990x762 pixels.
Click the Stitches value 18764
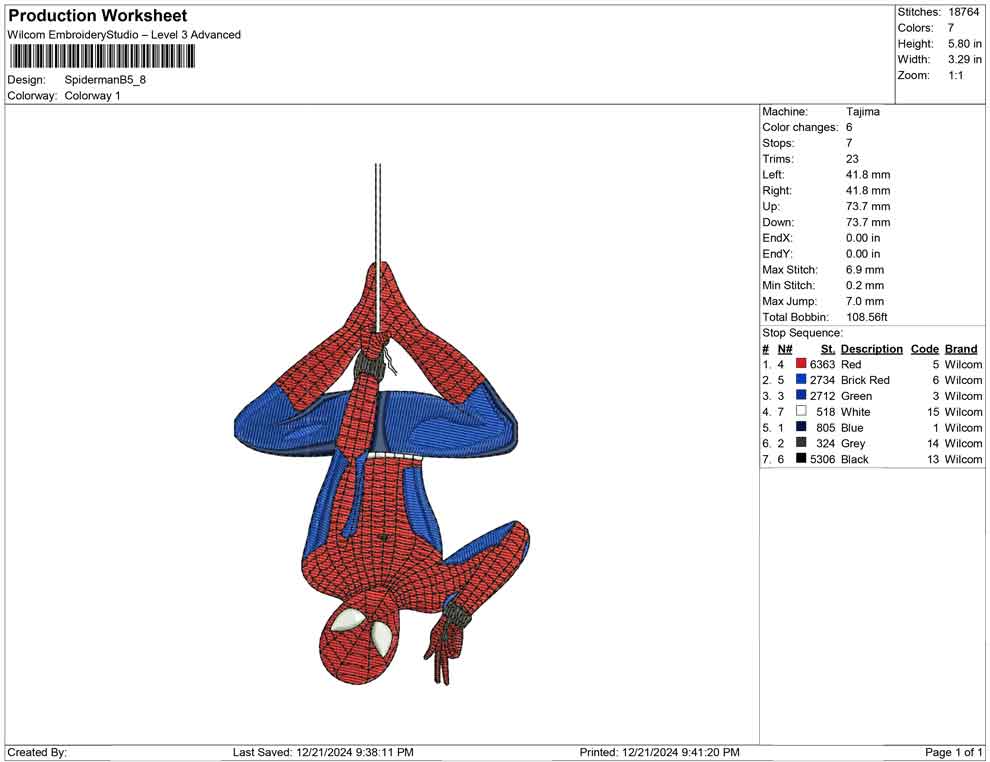963,12
